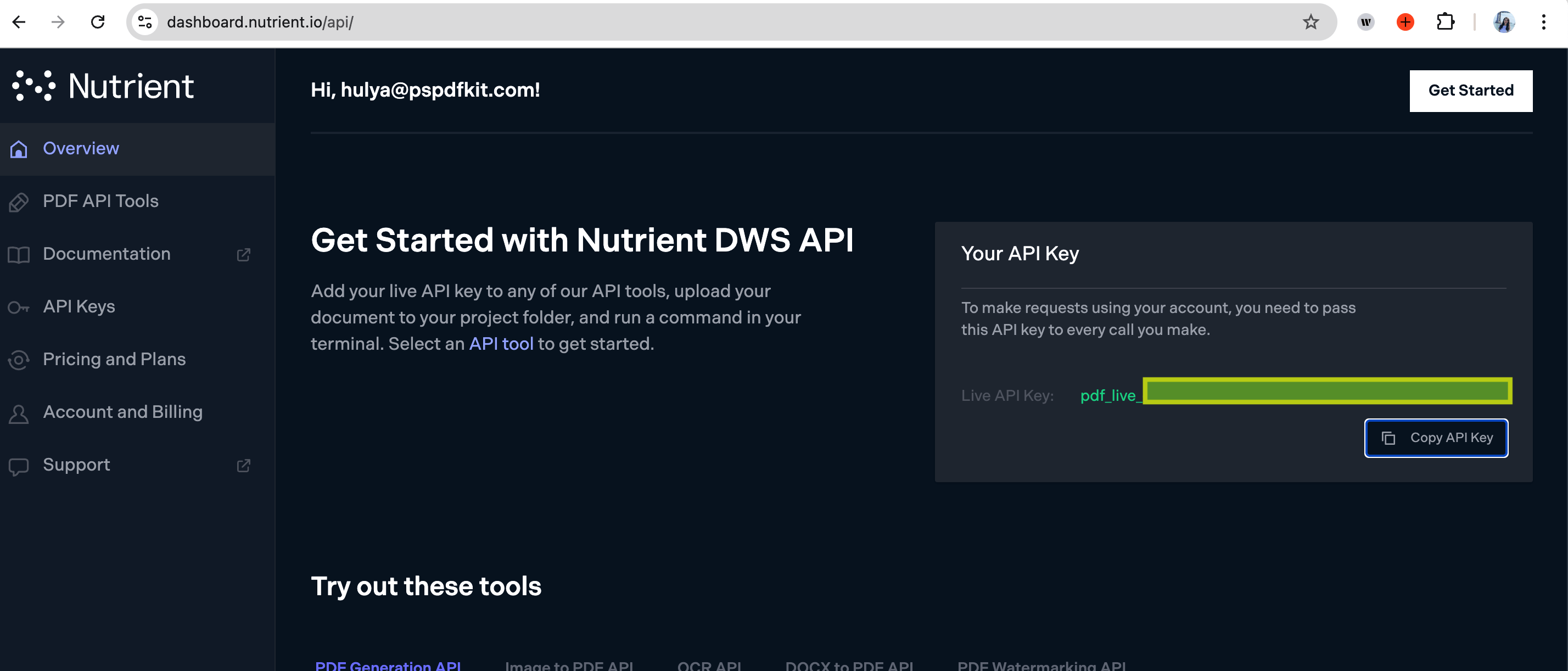This screenshot has width=1568, height=671.
Task: Open the DOCX to PDF API tab
Action: point(849,666)
